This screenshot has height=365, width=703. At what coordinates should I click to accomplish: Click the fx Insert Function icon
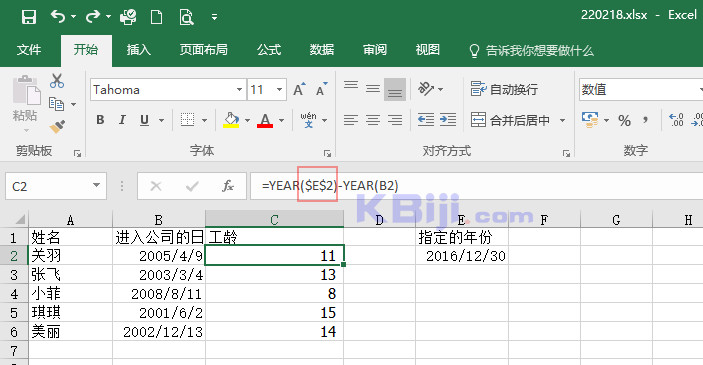click(228, 186)
